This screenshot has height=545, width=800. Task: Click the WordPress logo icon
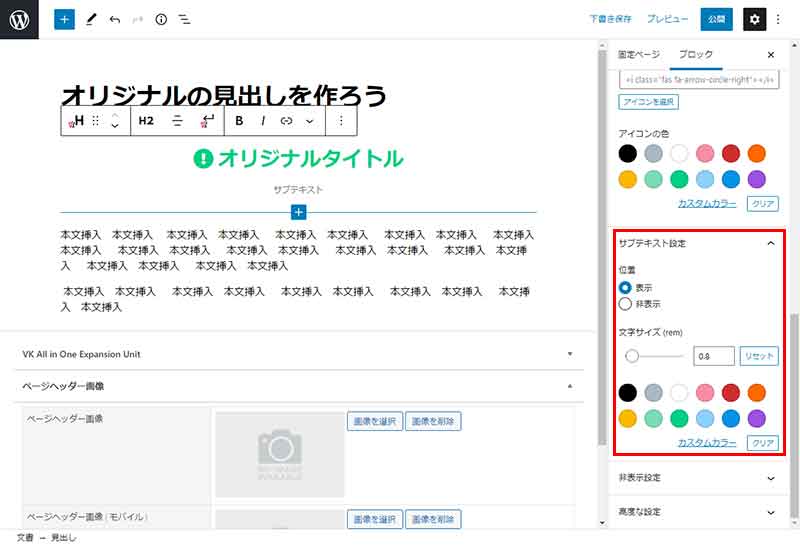point(19,19)
